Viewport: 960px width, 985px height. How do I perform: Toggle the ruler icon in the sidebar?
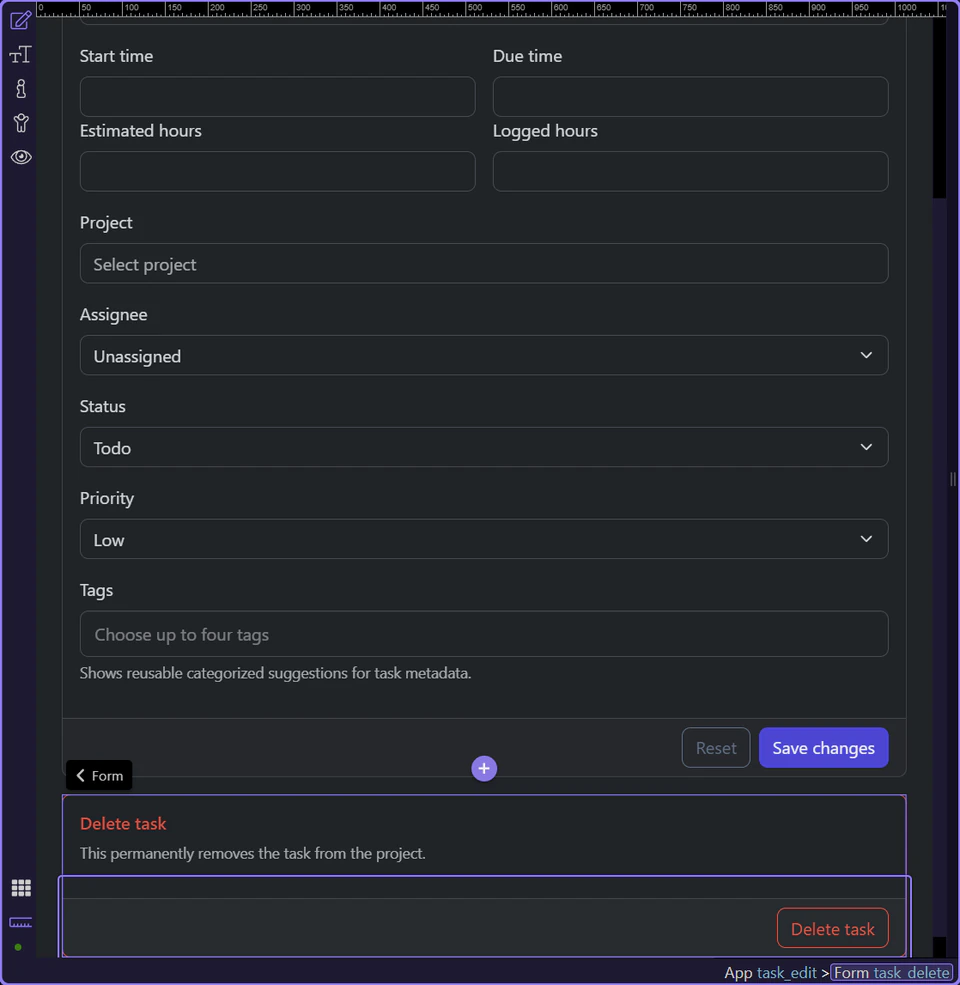coord(20,921)
